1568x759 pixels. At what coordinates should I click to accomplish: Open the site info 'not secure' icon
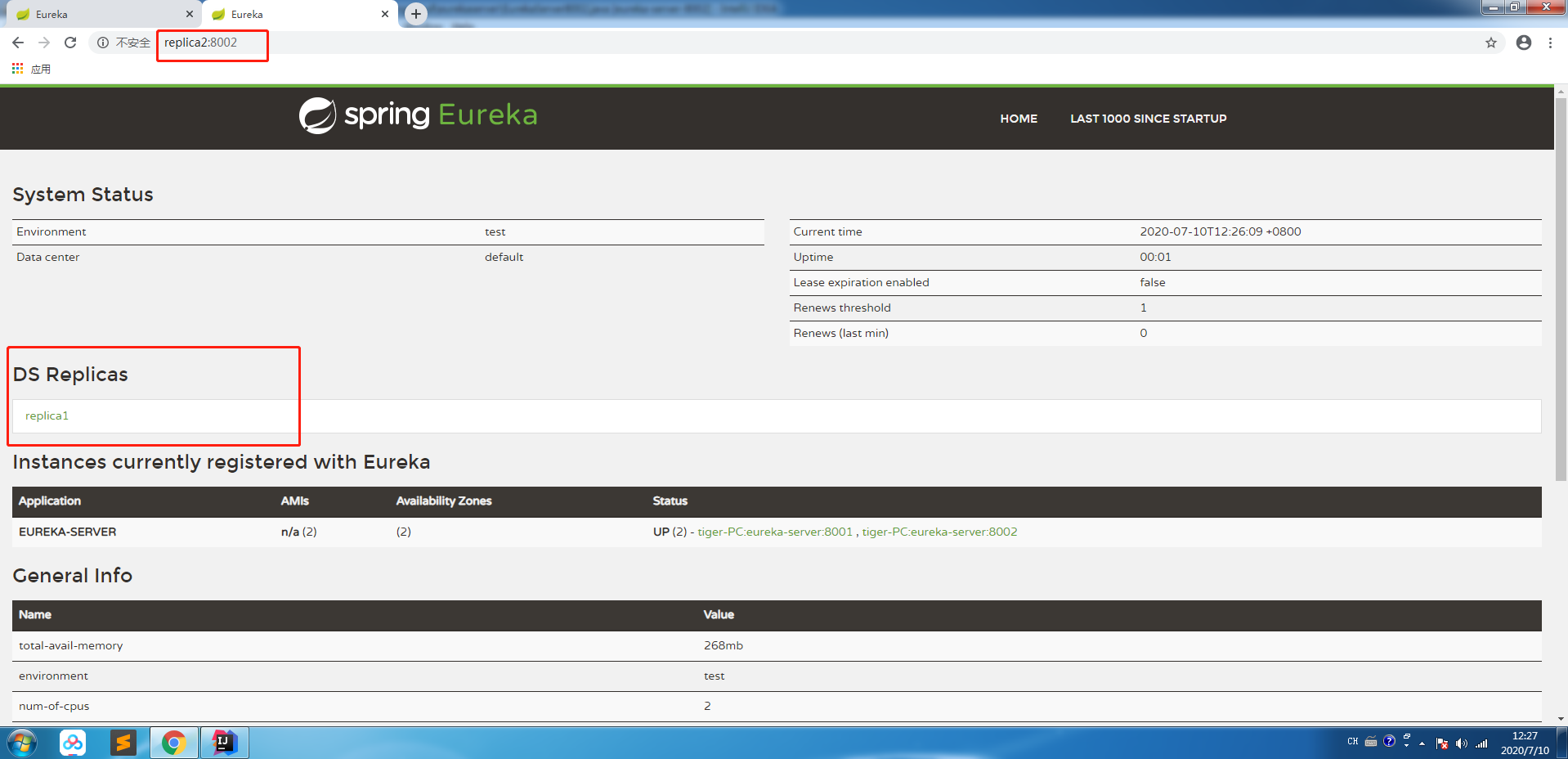(103, 43)
